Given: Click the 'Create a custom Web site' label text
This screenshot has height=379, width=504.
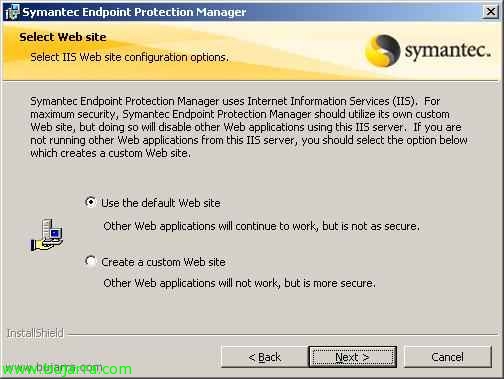Looking at the screenshot, I should tap(163, 262).
